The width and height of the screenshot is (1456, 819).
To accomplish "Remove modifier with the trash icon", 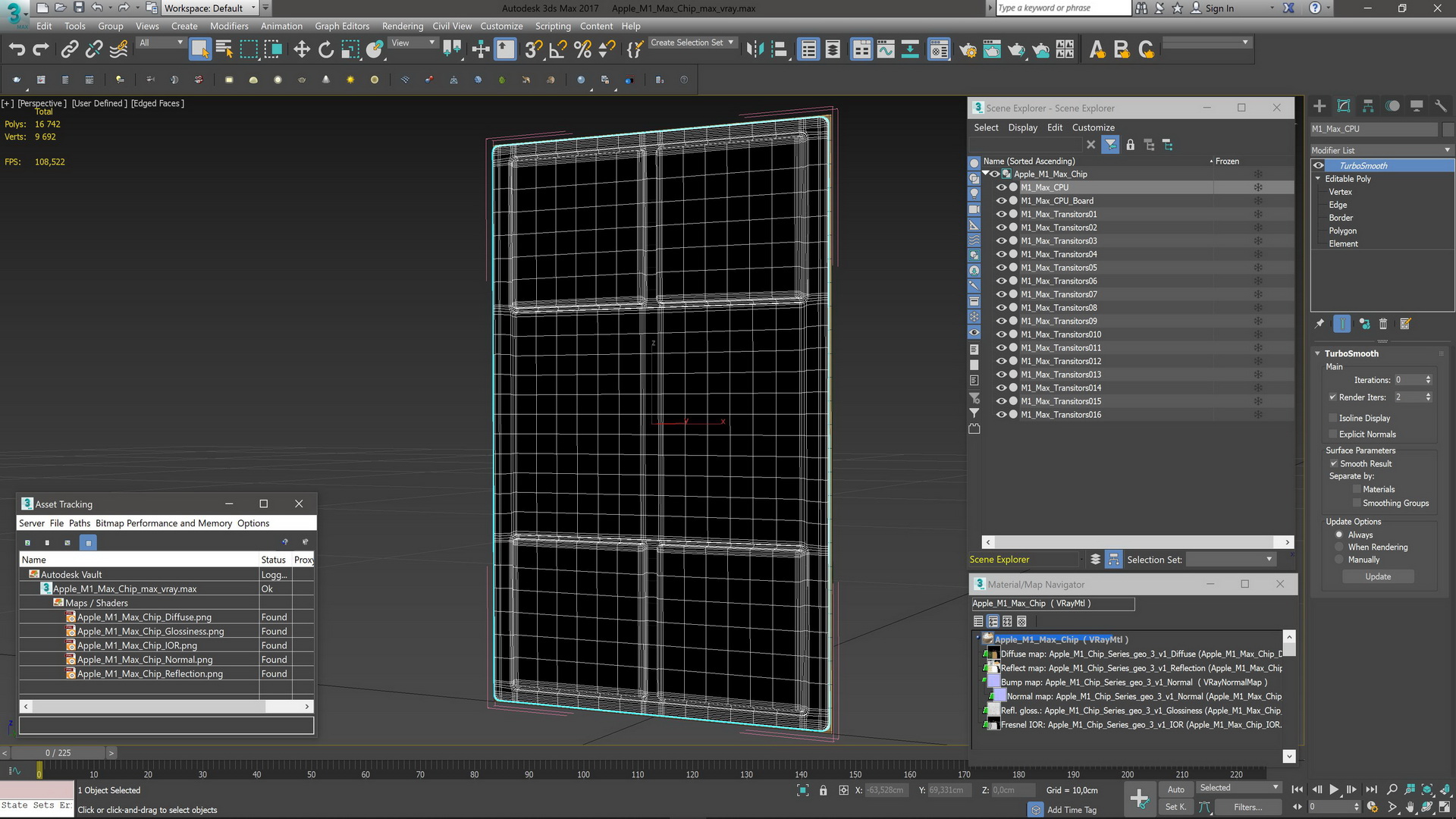I will point(1383,324).
